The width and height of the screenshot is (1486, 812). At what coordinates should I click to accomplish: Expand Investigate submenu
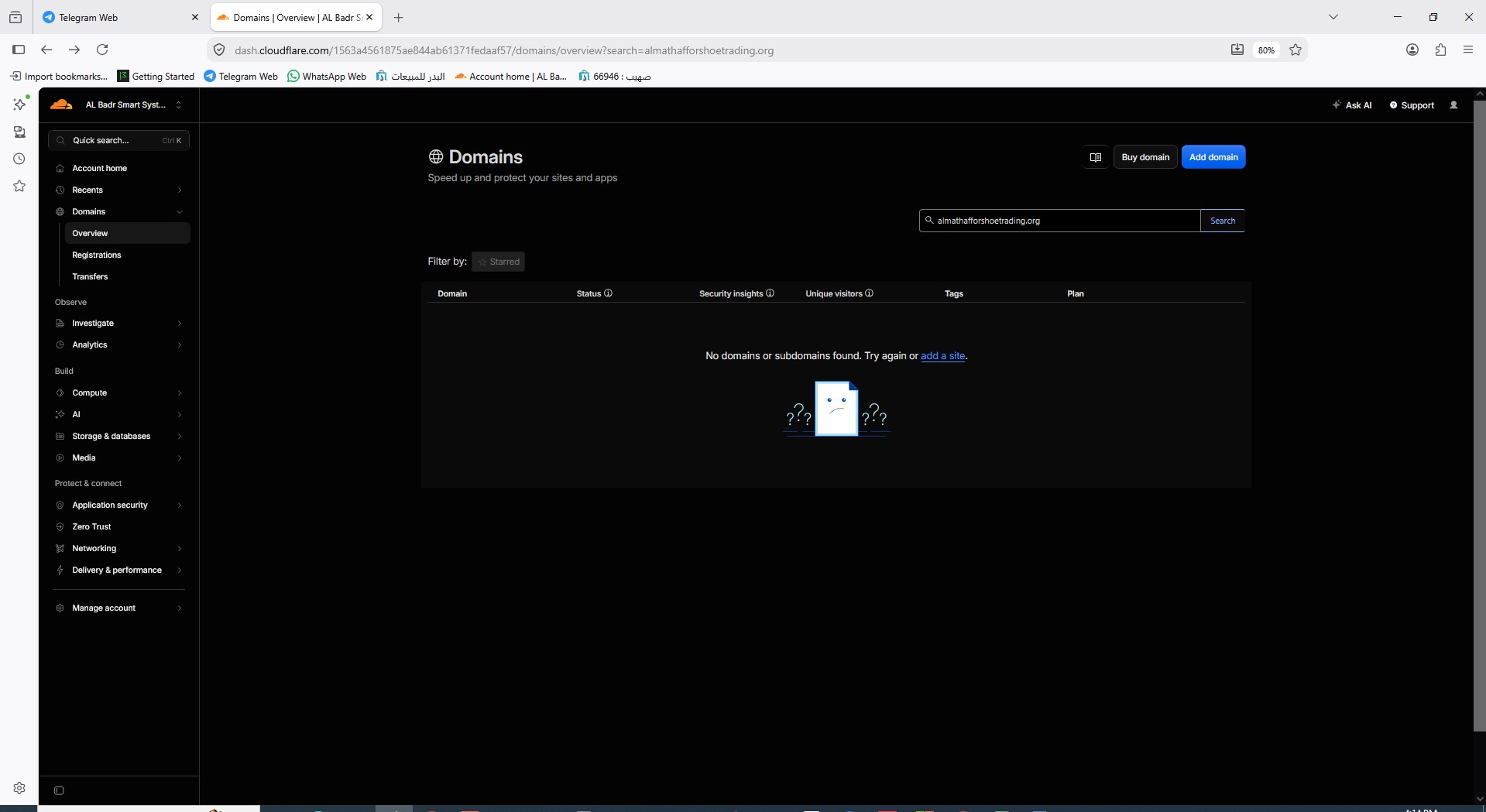(x=120, y=323)
